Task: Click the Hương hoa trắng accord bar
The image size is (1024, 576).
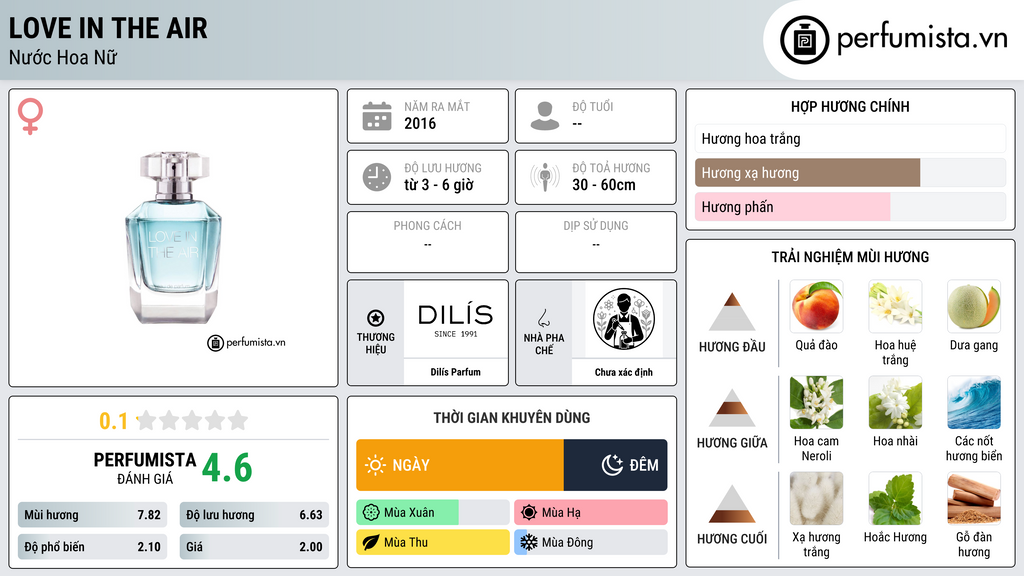Action: (x=850, y=138)
